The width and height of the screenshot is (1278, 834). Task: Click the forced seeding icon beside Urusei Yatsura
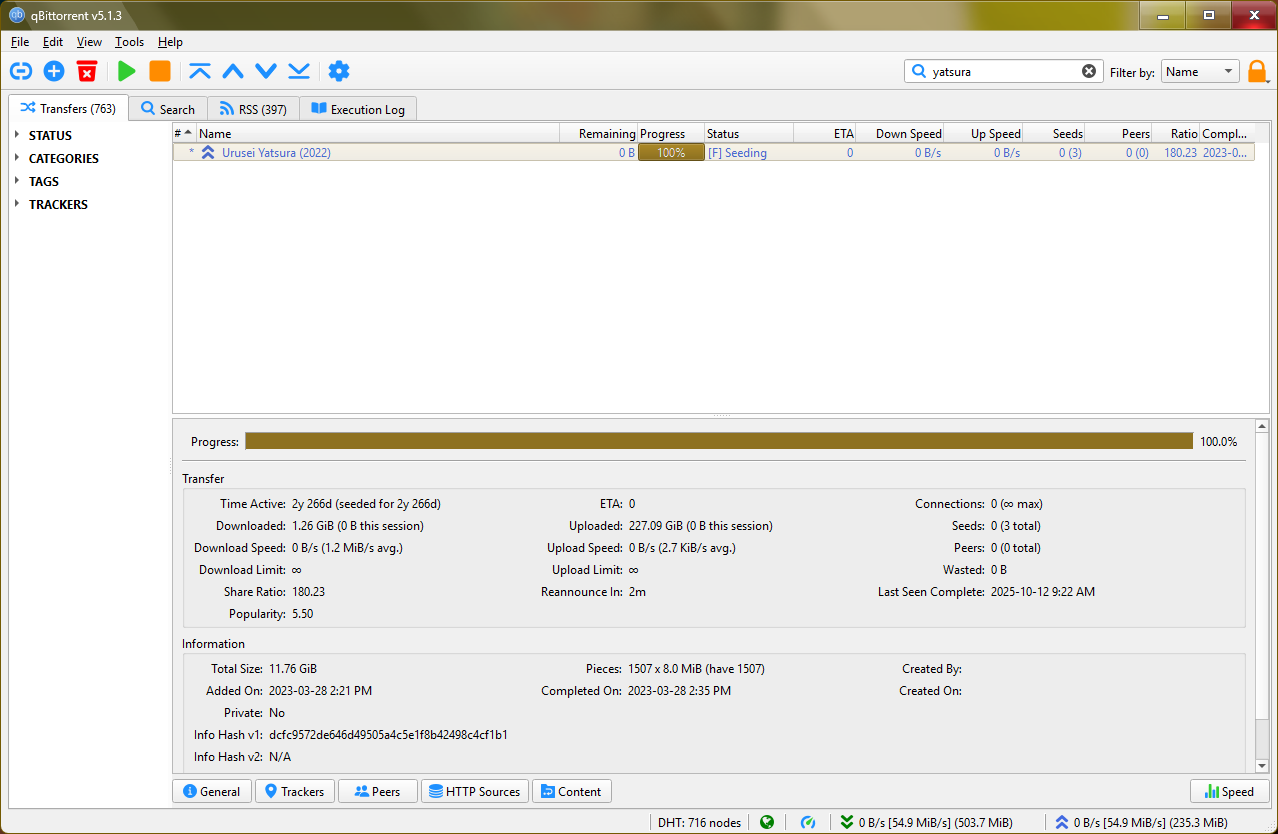click(208, 153)
